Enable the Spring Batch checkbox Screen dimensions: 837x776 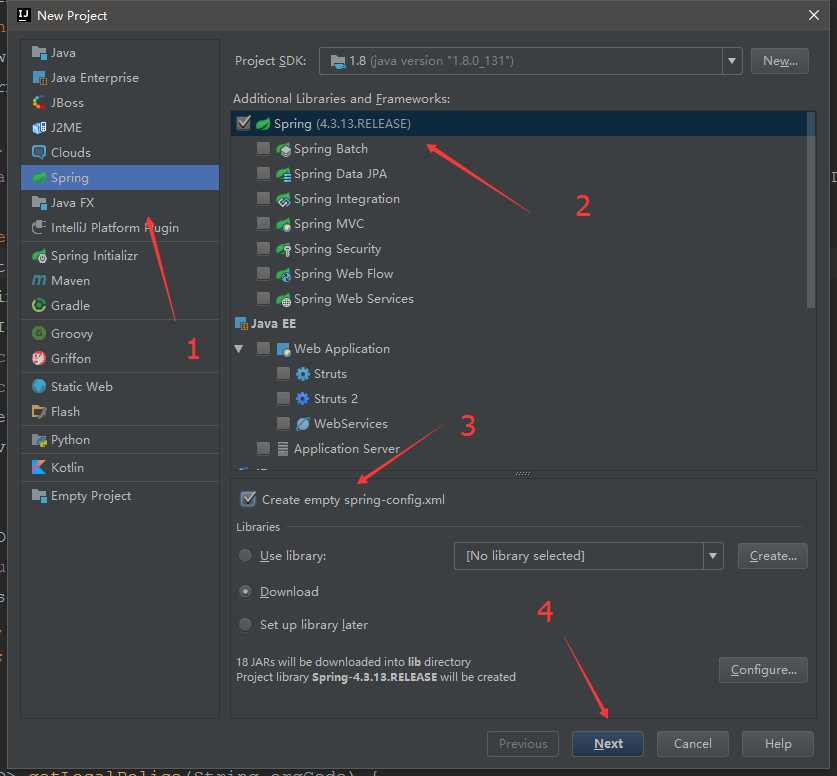(x=263, y=148)
